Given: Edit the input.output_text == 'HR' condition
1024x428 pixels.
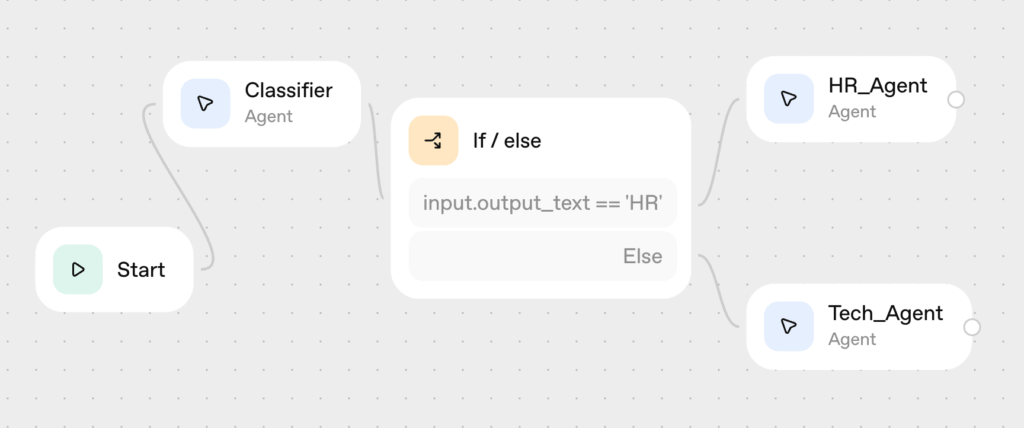Looking at the screenshot, I should click(543, 203).
